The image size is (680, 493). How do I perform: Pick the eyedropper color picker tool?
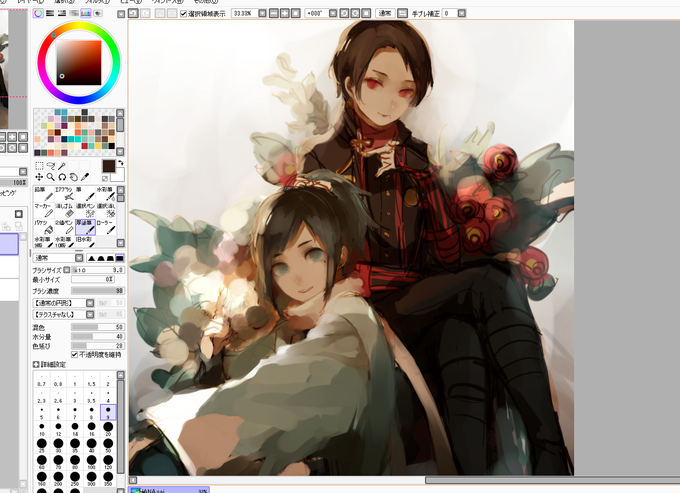pyautogui.click(x=85, y=177)
